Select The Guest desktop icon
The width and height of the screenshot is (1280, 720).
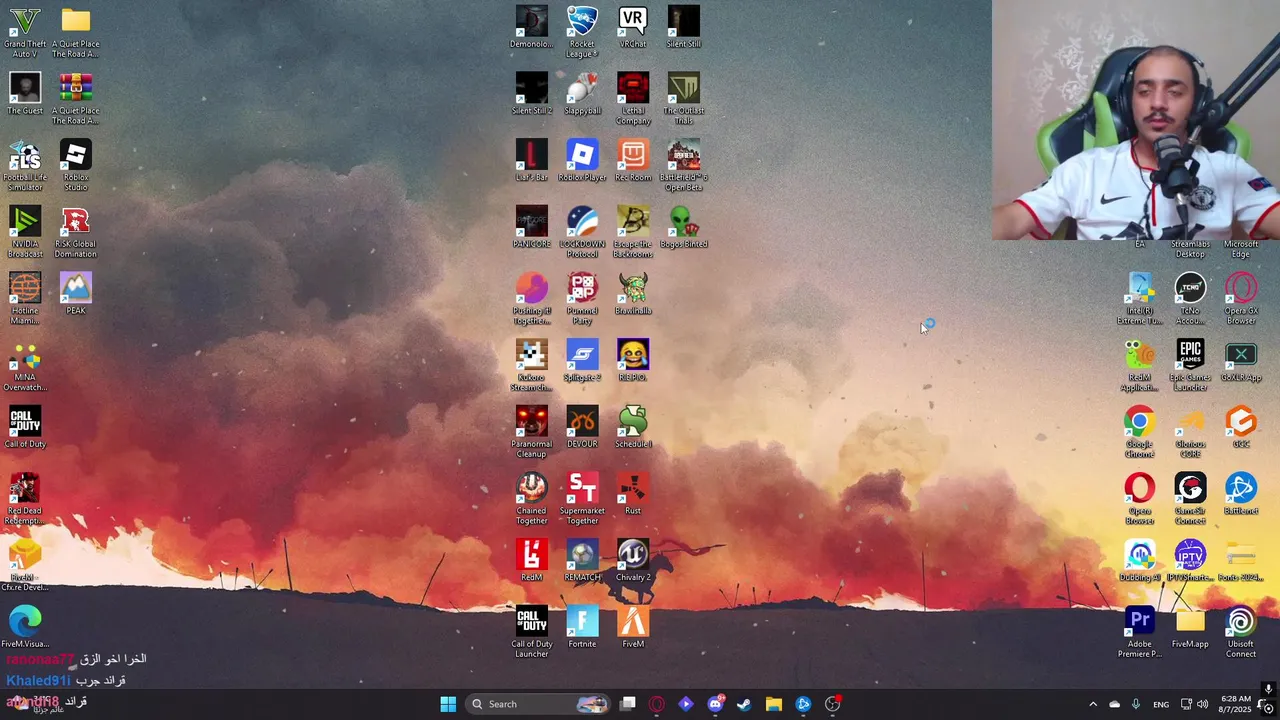coord(25,94)
